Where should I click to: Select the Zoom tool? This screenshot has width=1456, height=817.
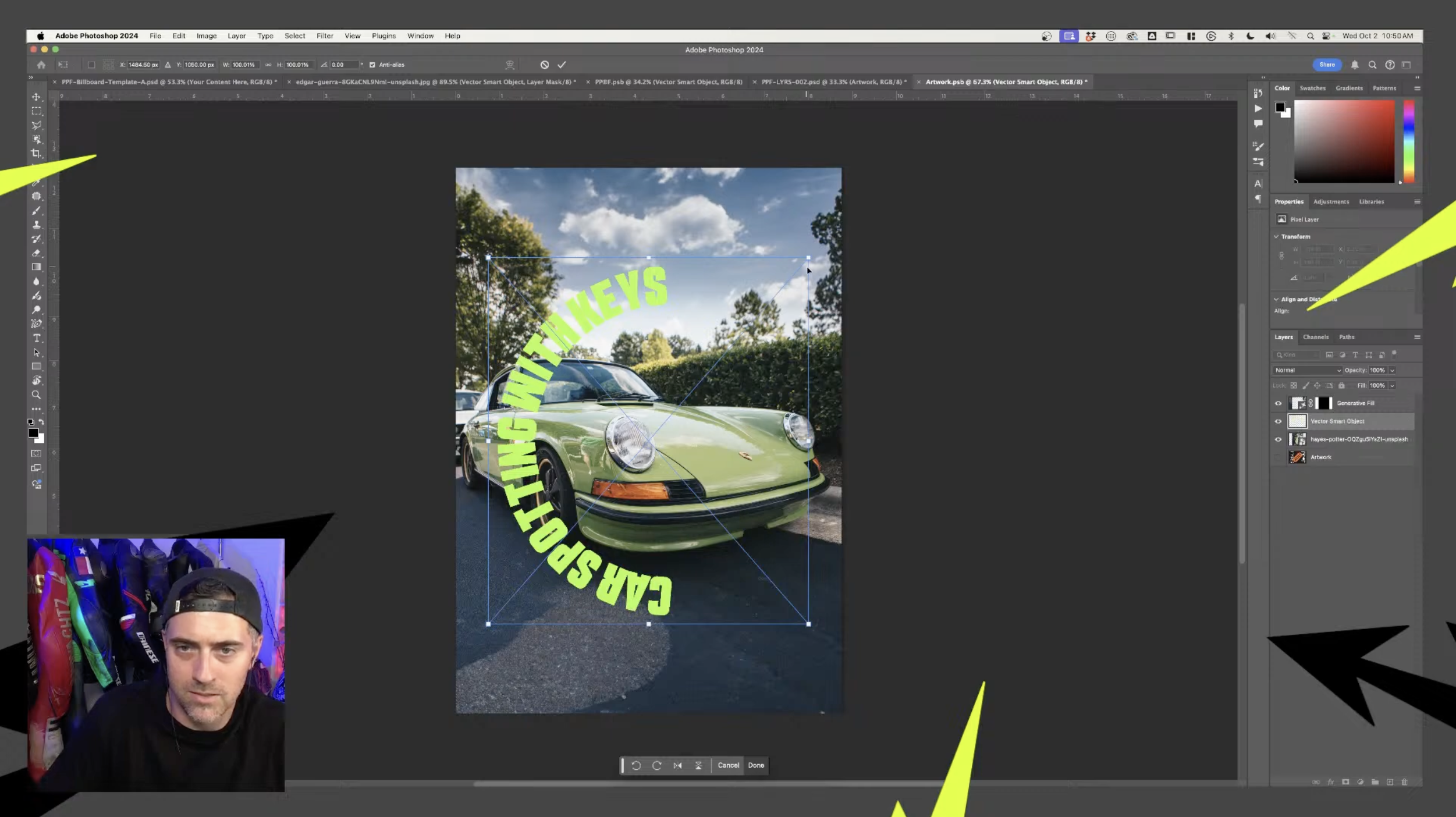36,395
